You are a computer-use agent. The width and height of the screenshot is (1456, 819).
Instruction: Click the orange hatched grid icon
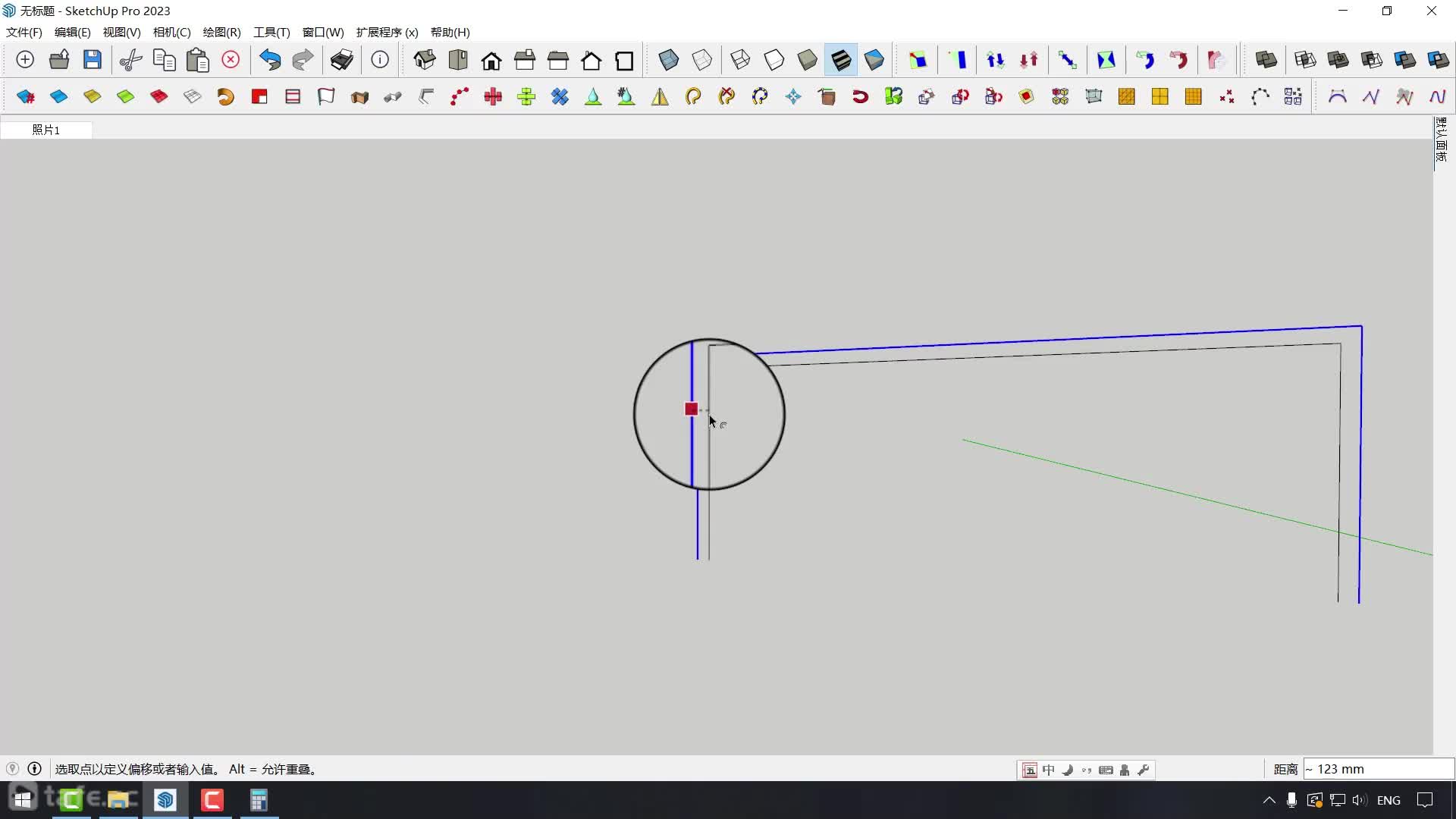coord(1127,96)
